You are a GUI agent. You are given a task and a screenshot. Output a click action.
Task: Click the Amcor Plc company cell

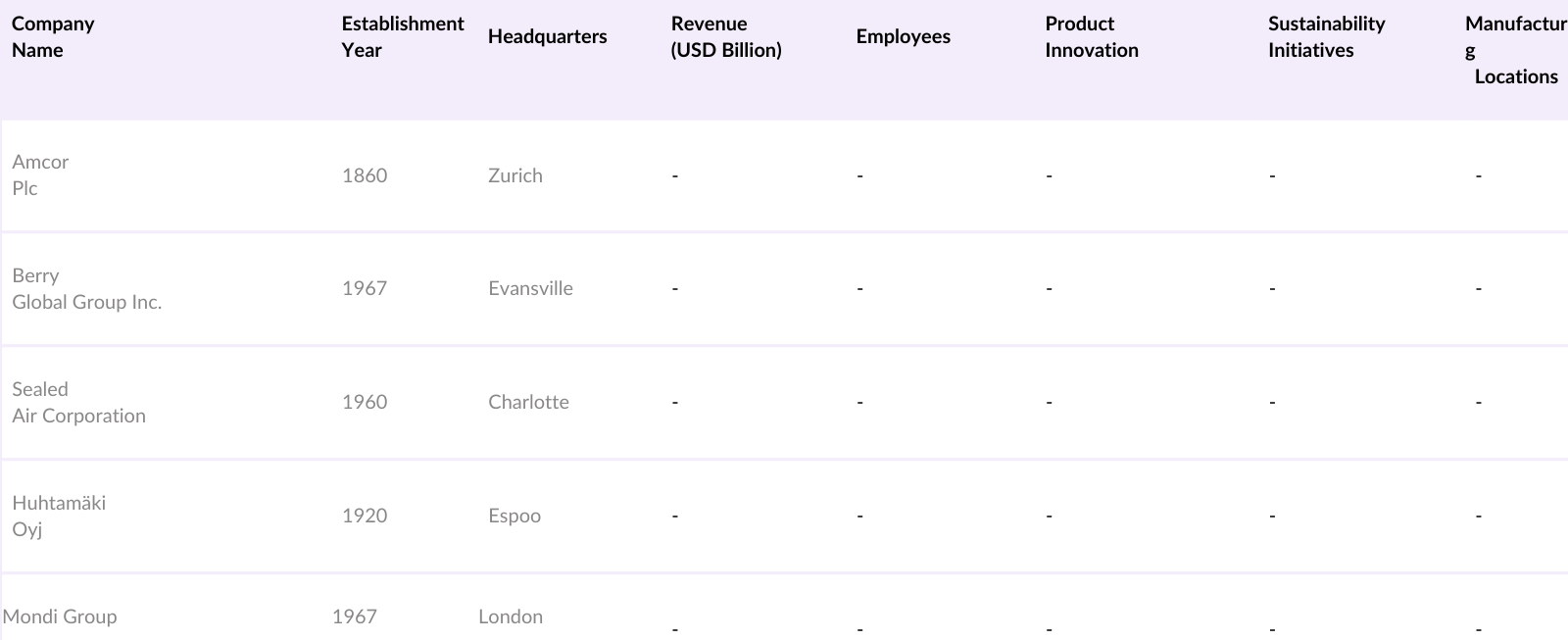point(40,175)
